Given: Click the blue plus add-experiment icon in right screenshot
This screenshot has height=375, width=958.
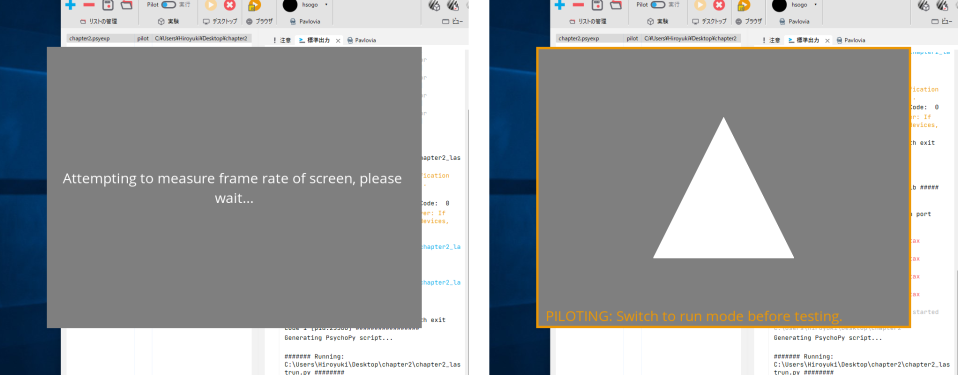Looking at the screenshot, I should tap(559, 5).
